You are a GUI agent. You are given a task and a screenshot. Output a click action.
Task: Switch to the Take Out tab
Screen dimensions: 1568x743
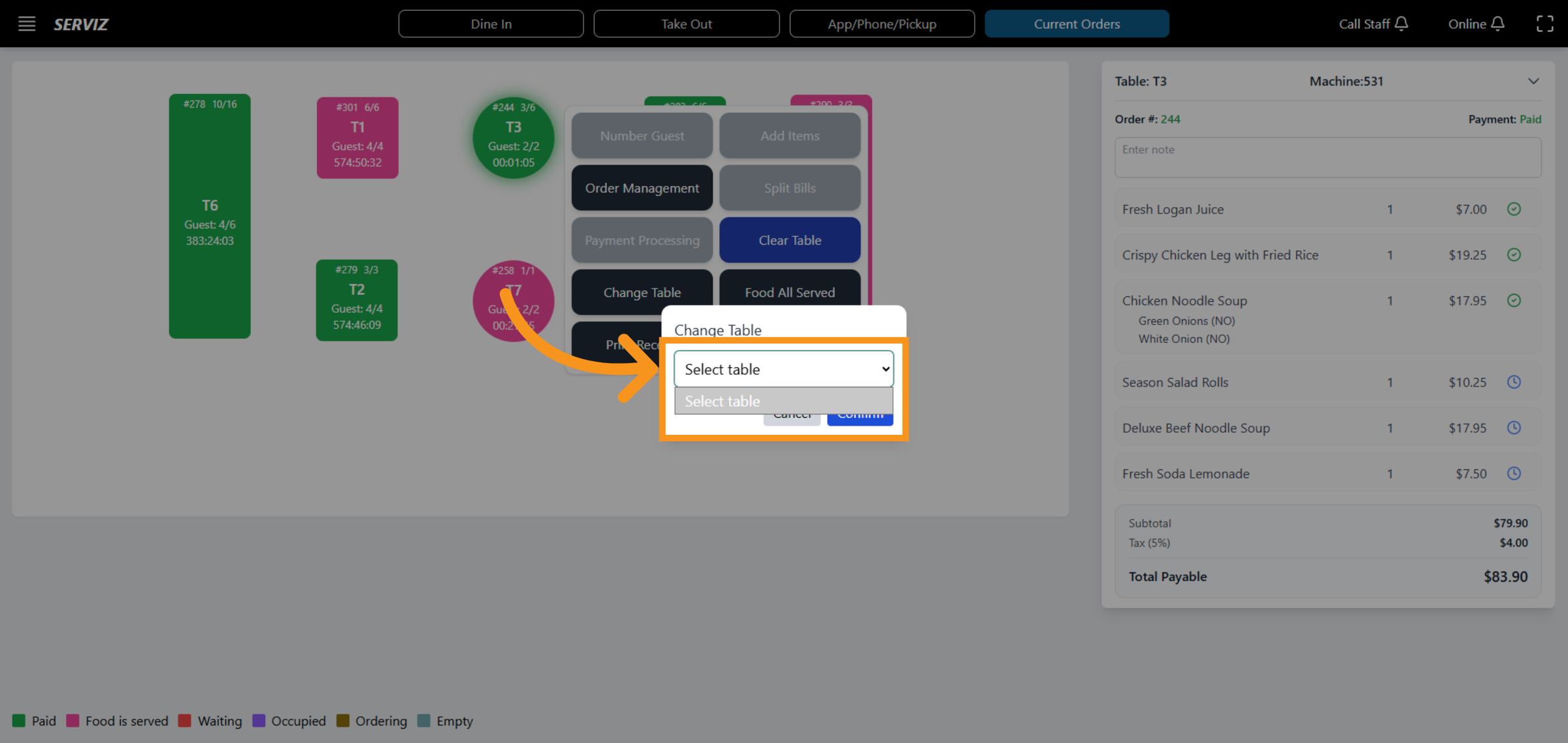686,24
